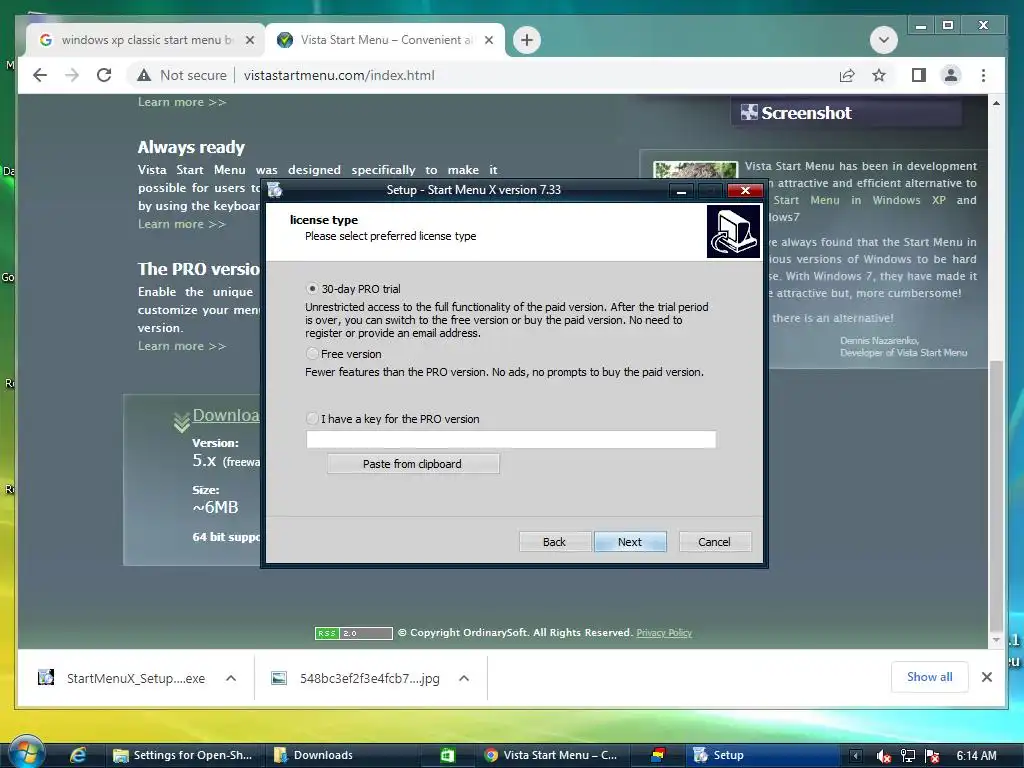Screen dimensions: 1024x768
Task: Click the PRO license key input field
Action: 511,440
